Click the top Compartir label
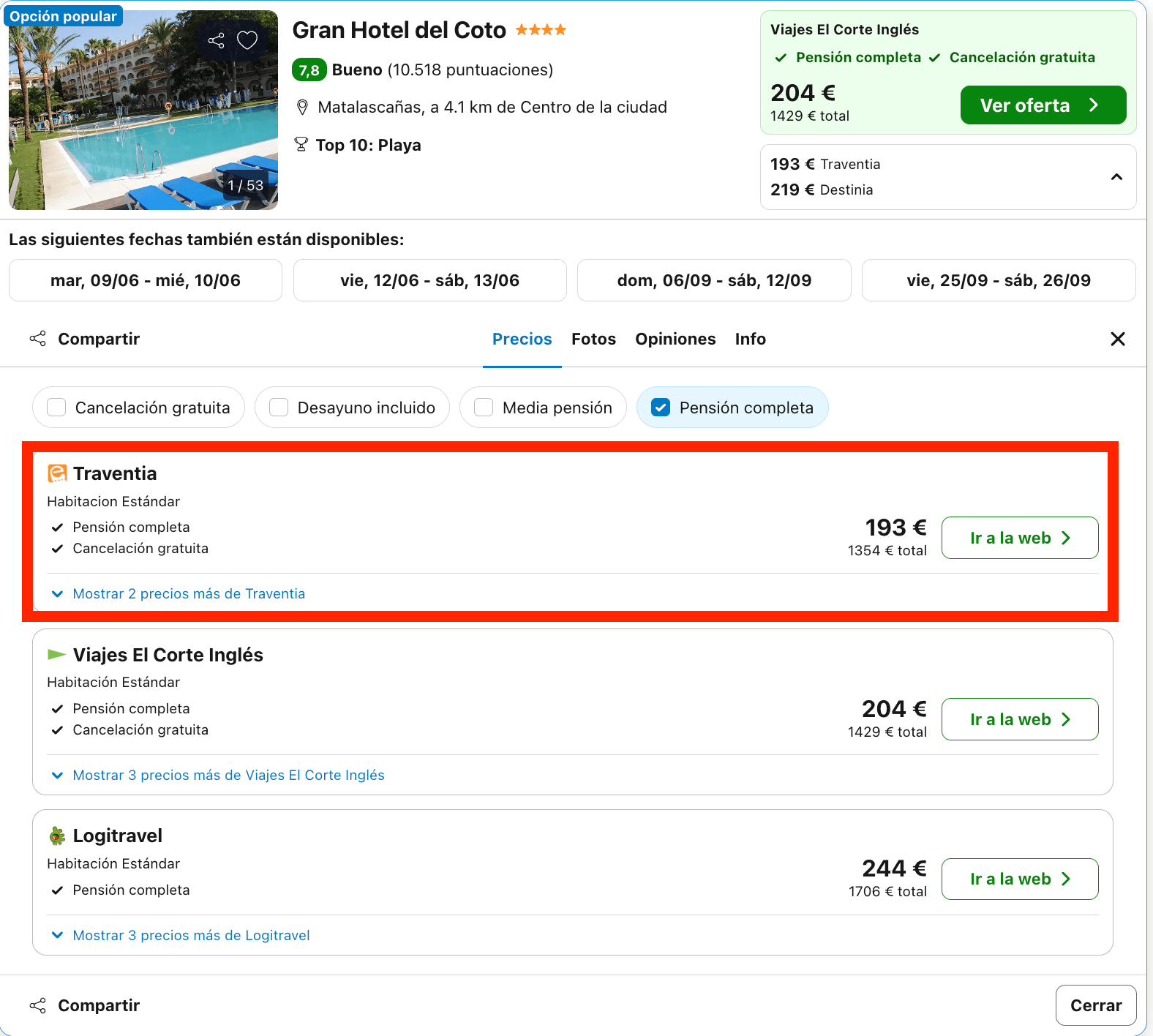The height and width of the screenshot is (1036, 1153). 99,339
